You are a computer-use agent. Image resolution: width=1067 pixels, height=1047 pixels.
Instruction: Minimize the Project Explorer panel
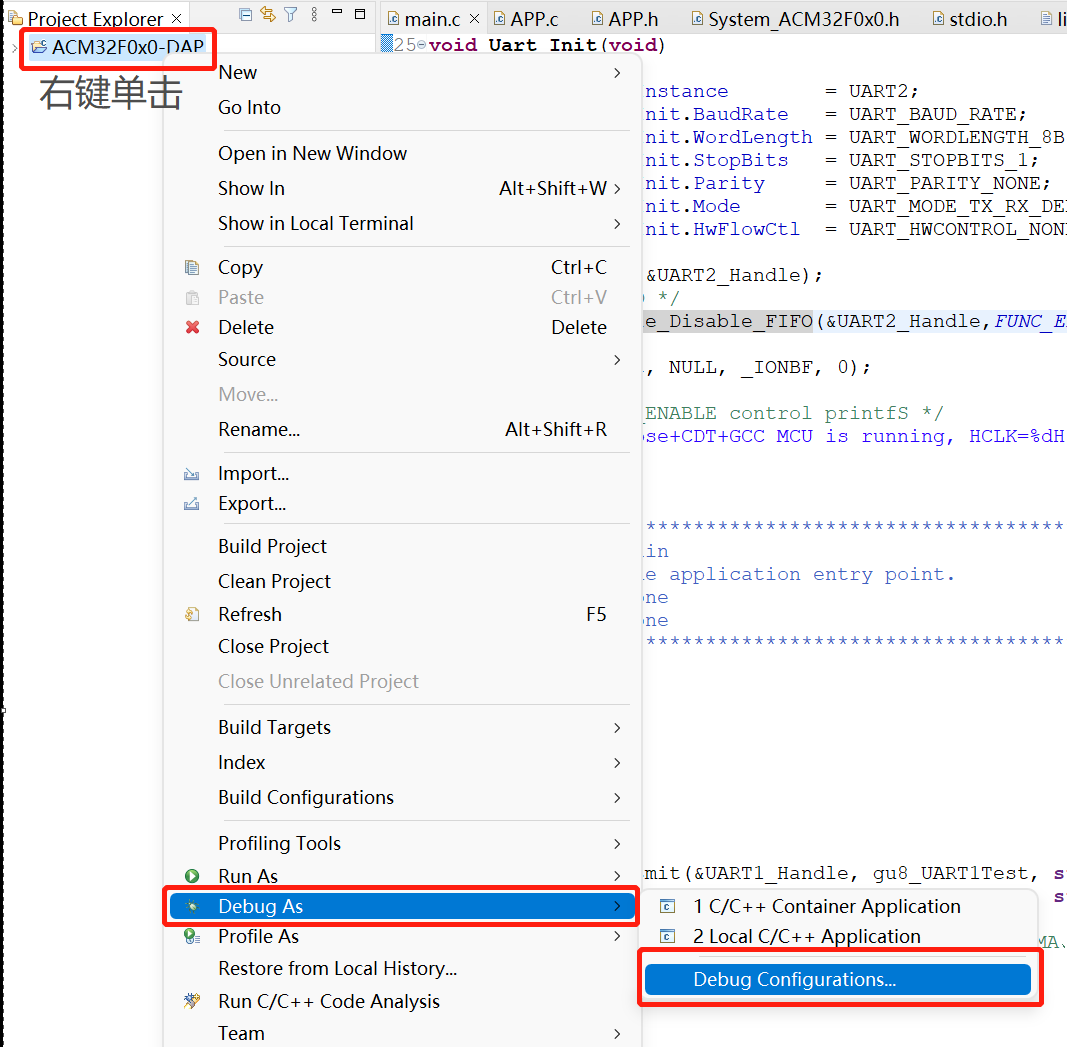[x=338, y=13]
